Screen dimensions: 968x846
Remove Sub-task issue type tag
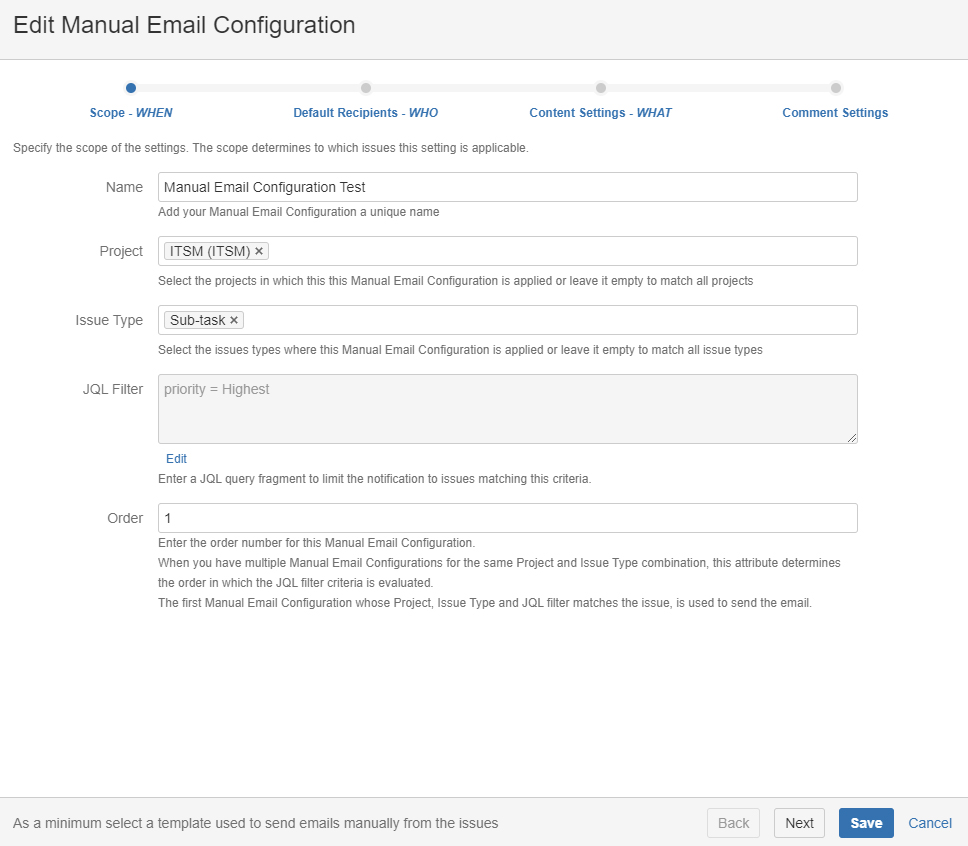(234, 320)
